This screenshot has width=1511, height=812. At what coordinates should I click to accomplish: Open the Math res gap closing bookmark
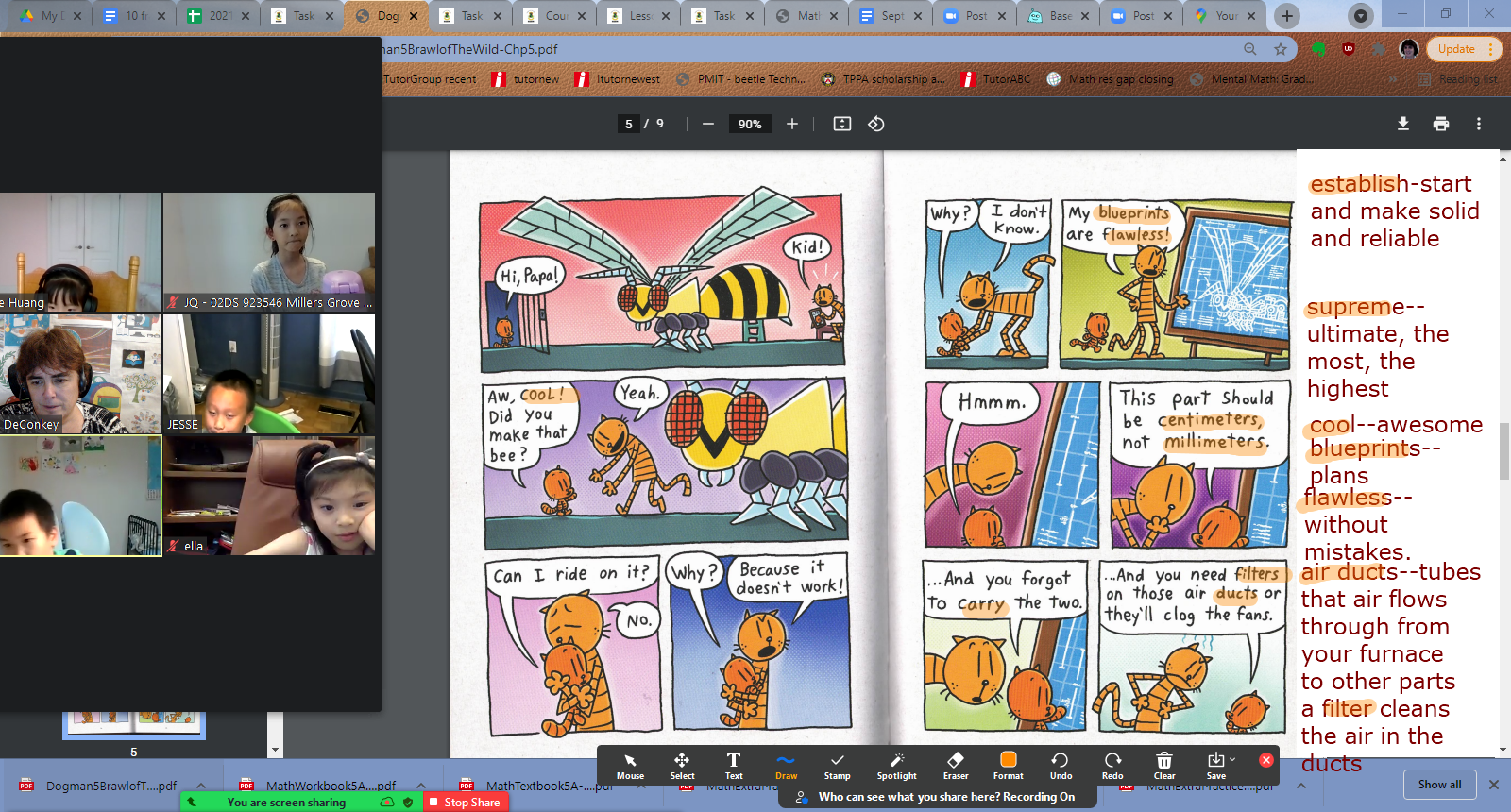(x=1111, y=79)
